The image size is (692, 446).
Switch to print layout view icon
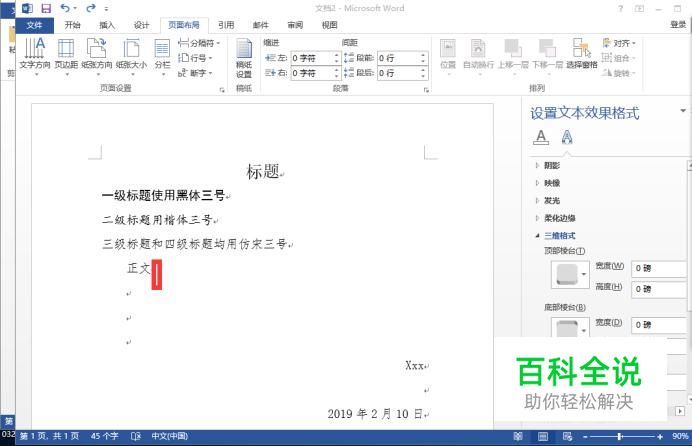click(x=543, y=437)
